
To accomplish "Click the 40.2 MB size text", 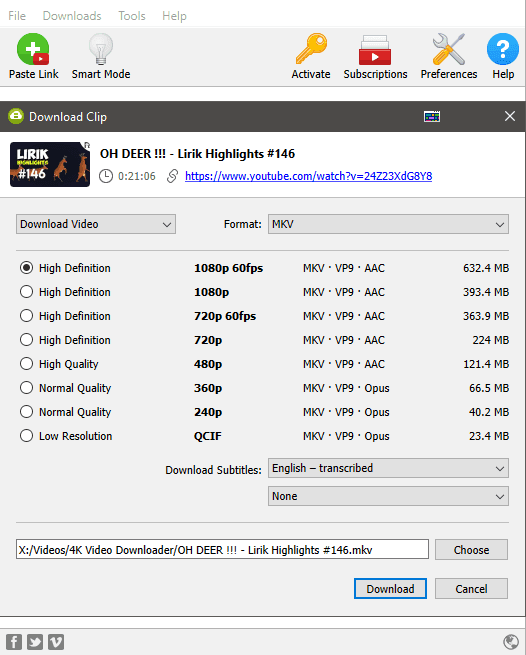I will 489,412.
